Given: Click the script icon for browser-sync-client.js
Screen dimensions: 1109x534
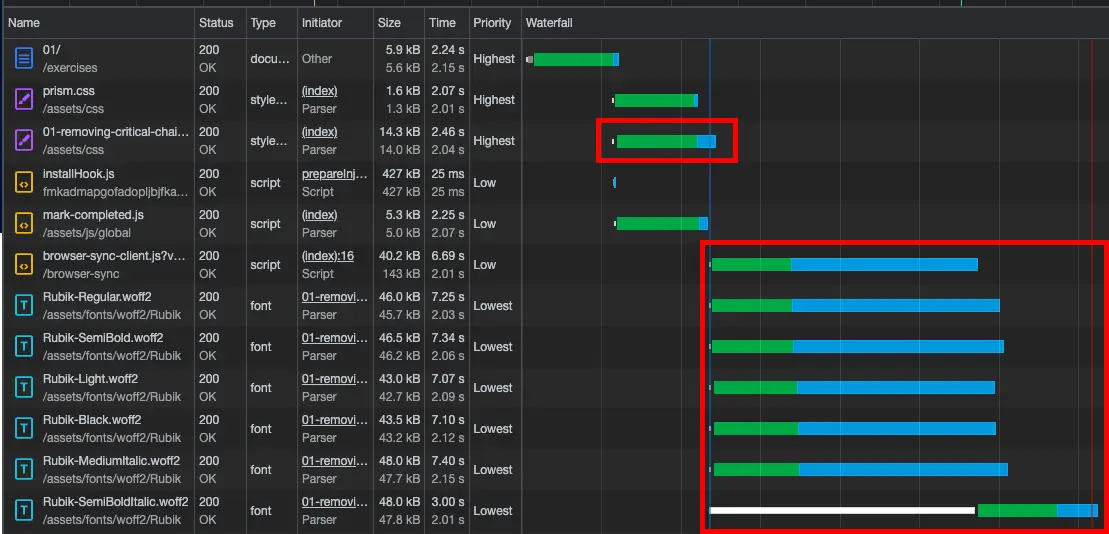Looking at the screenshot, I should point(24,264).
